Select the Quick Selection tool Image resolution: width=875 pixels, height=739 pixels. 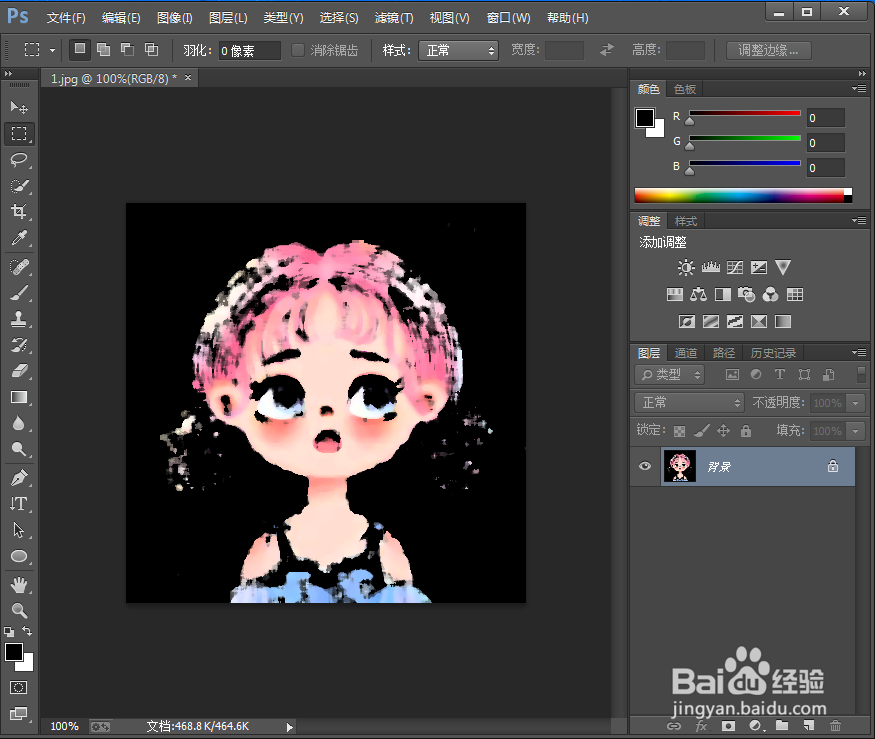(19, 186)
